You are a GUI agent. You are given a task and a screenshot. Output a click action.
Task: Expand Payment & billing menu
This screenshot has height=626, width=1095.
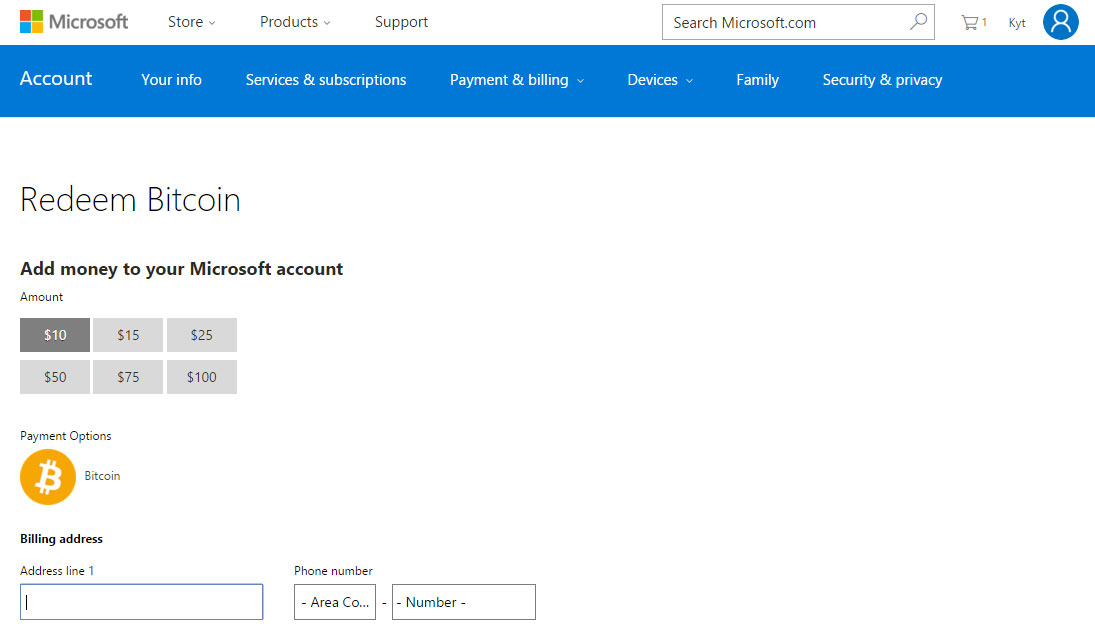(x=516, y=80)
